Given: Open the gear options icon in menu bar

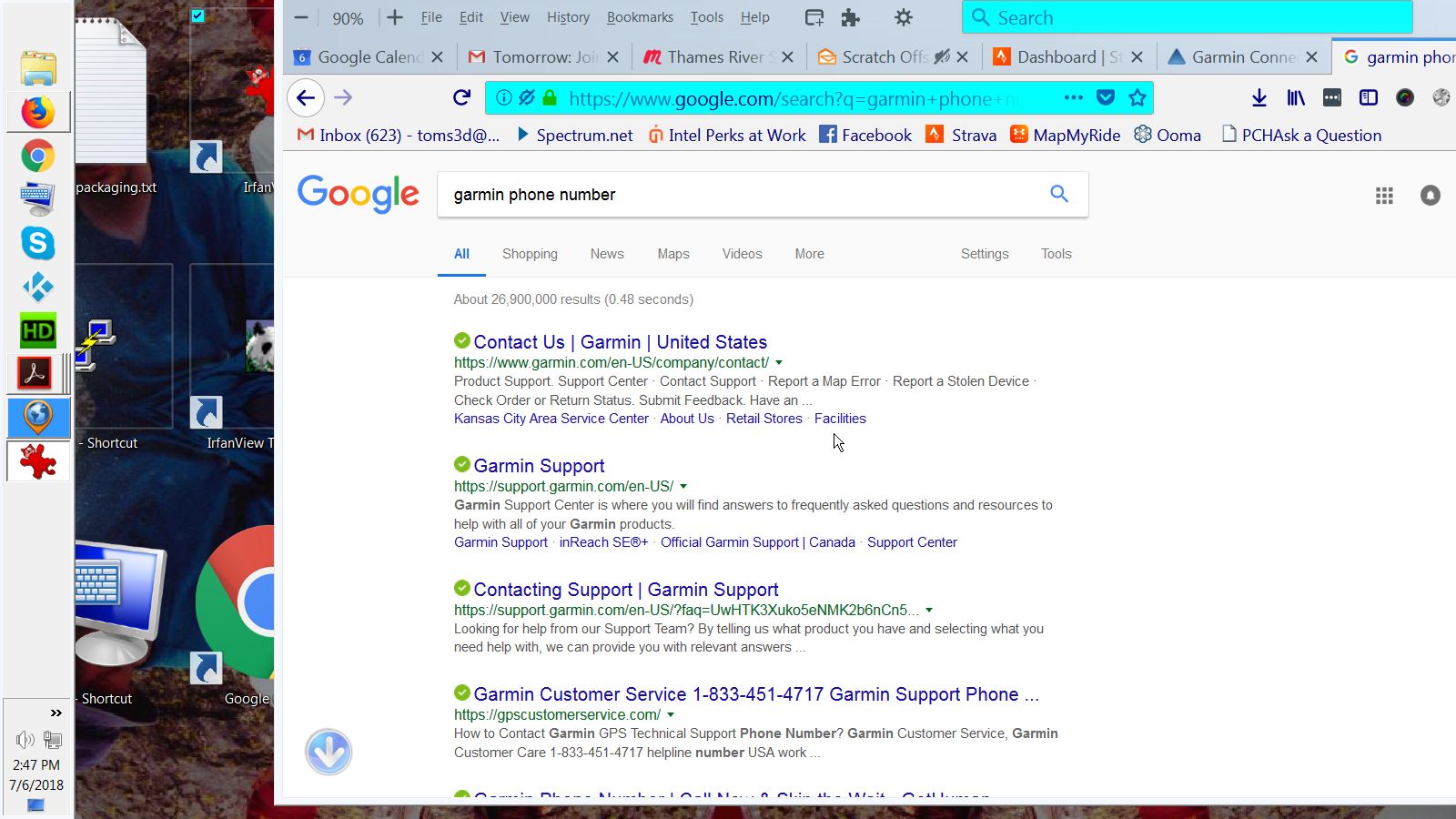Looking at the screenshot, I should pyautogui.click(x=904, y=17).
